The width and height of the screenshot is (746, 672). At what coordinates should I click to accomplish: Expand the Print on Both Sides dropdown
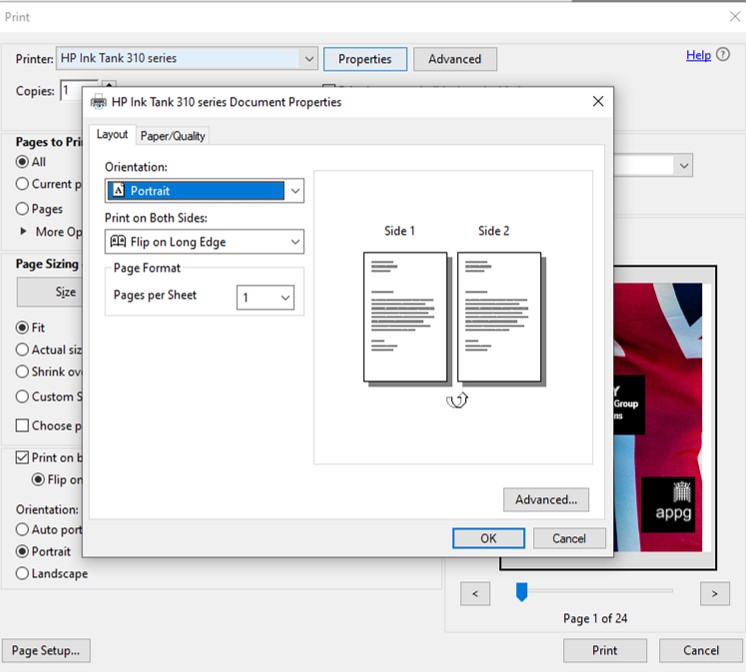click(x=204, y=242)
